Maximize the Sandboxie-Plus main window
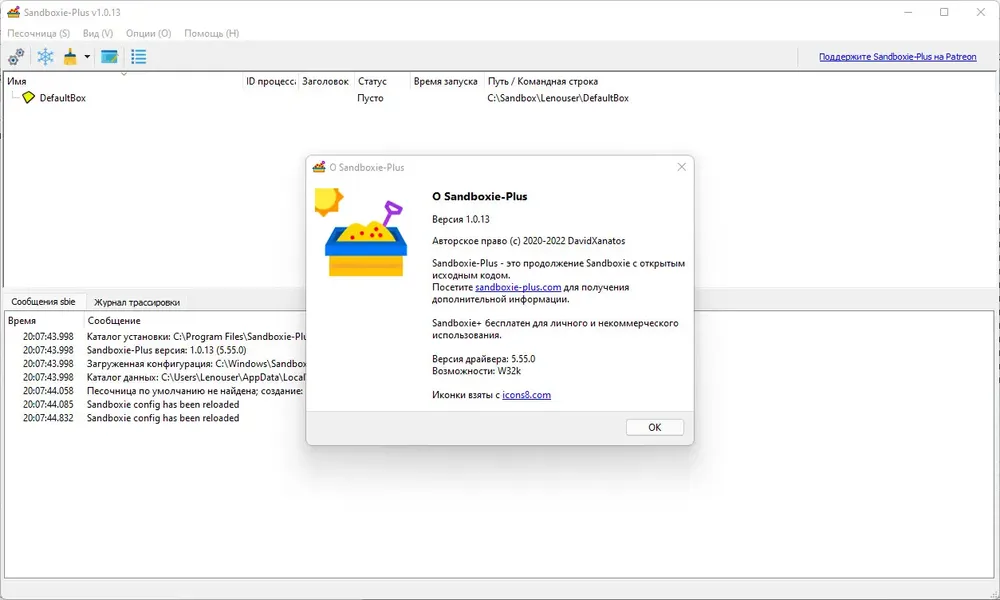Viewport: 1000px width, 600px height. click(x=944, y=12)
